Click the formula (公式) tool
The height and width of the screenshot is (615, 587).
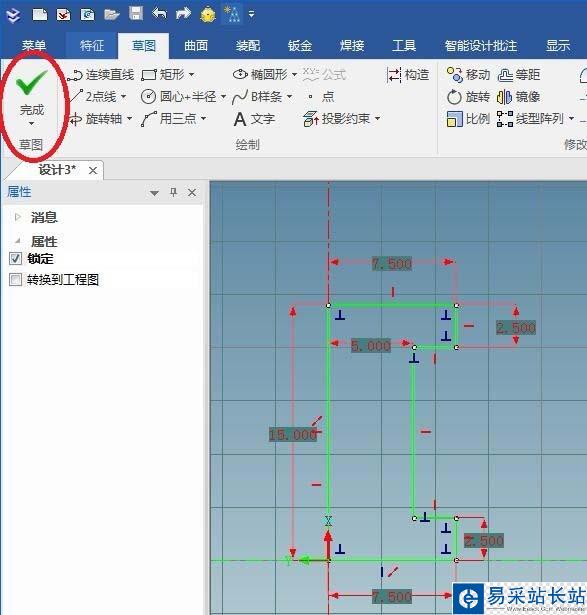[x=324, y=74]
